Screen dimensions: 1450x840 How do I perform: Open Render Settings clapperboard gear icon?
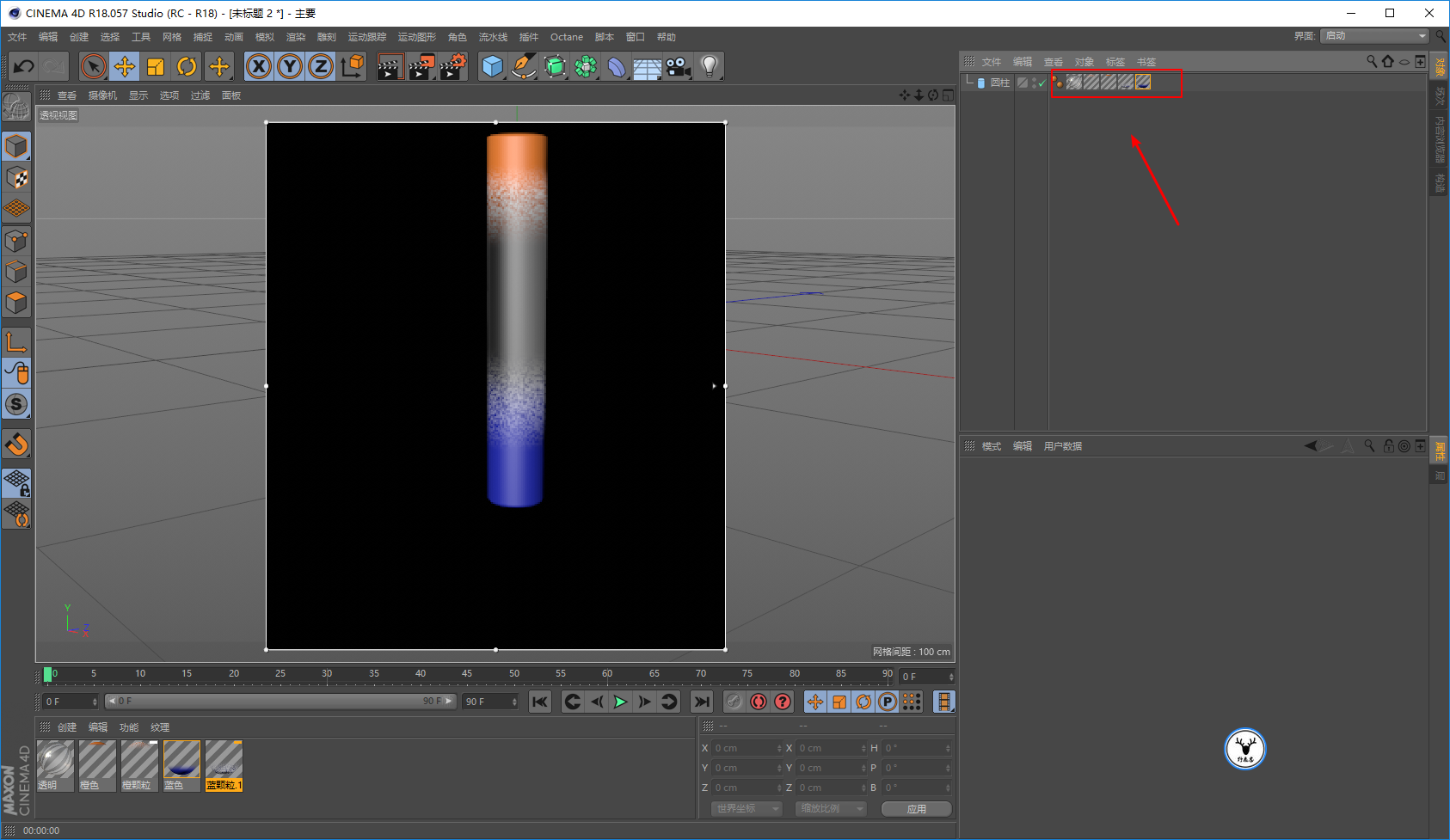click(x=453, y=66)
